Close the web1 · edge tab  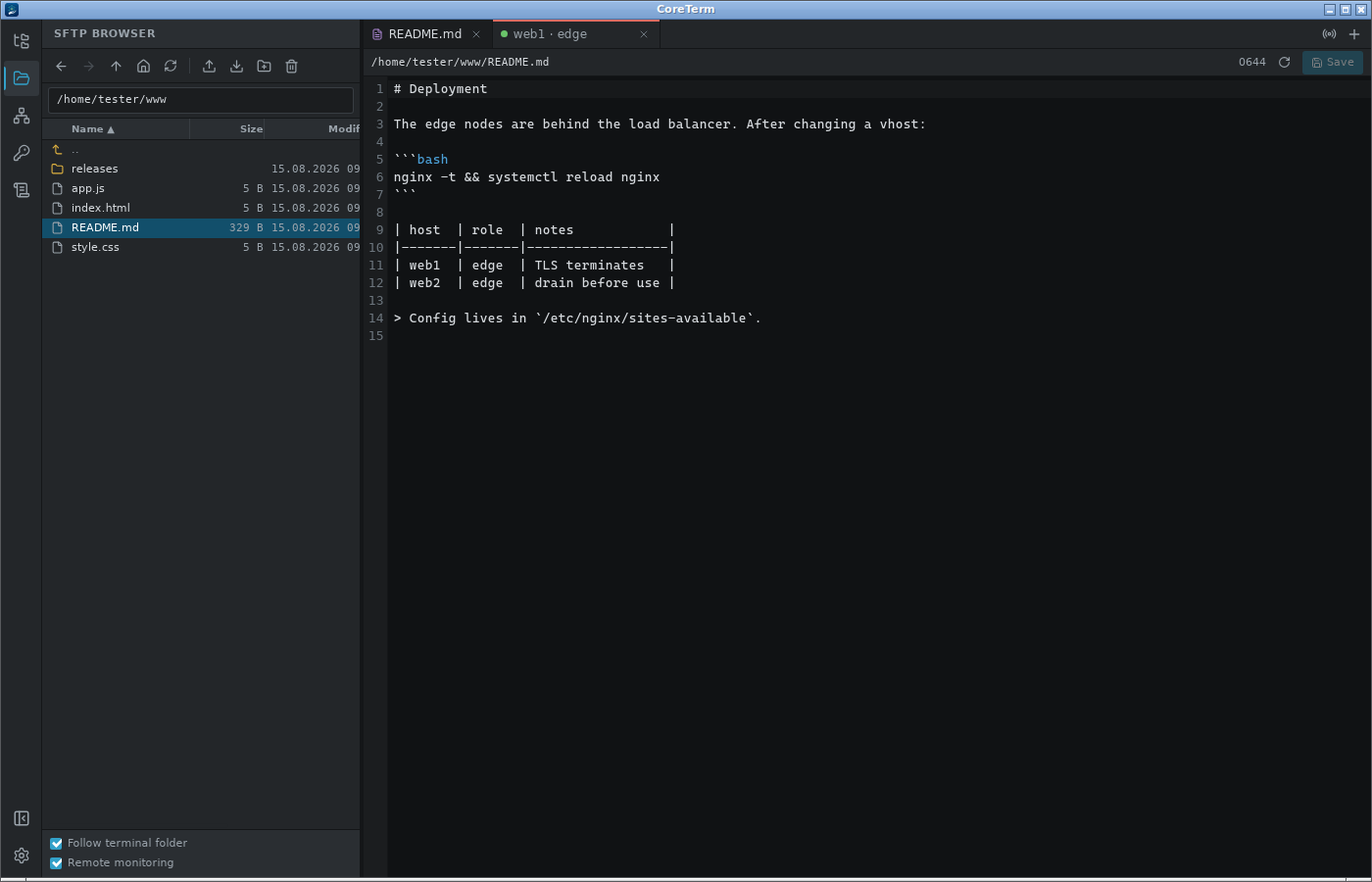tap(644, 34)
